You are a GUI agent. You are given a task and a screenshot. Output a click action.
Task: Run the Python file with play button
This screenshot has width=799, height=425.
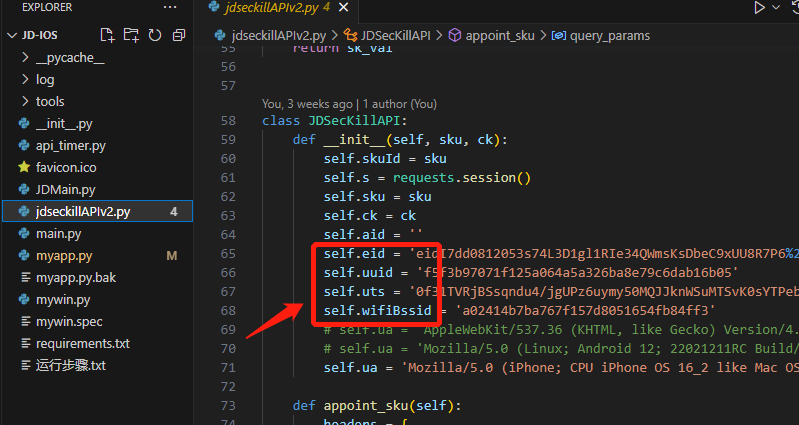(759, 8)
